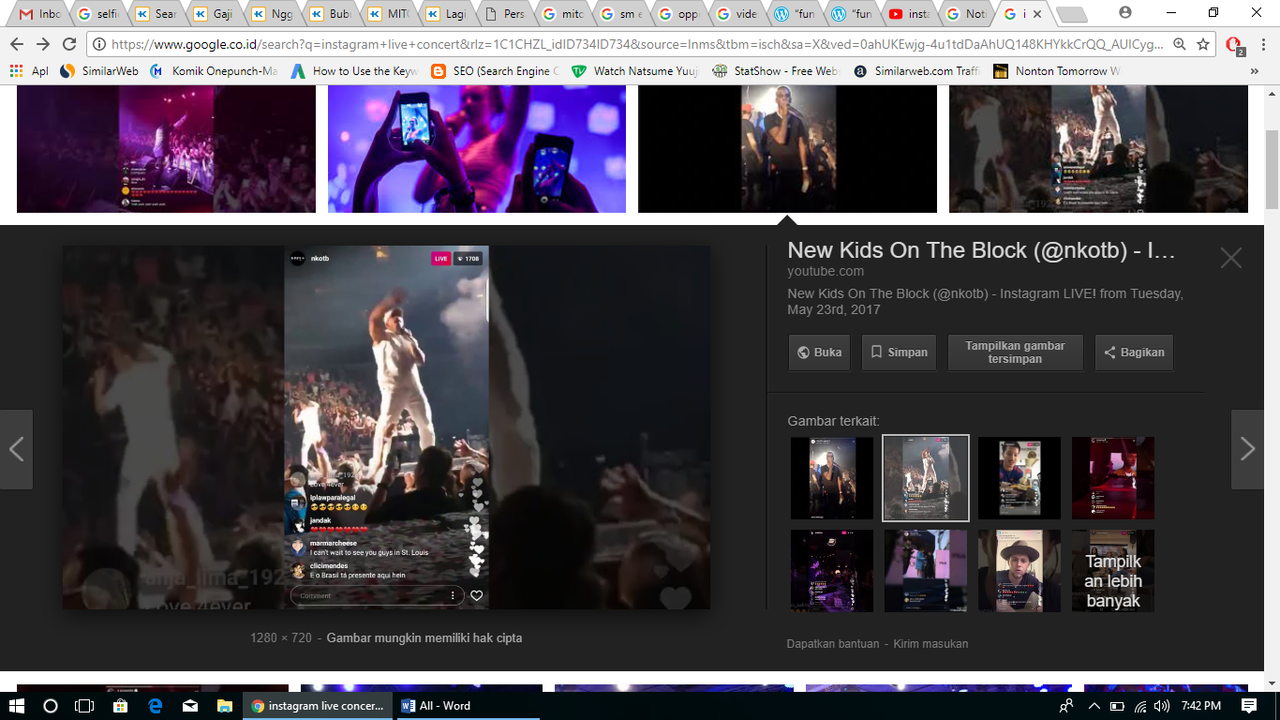Open the Watch Natsume Yuujin bookmark
Image resolution: width=1280 pixels, height=720 pixels.
click(635, 71)
